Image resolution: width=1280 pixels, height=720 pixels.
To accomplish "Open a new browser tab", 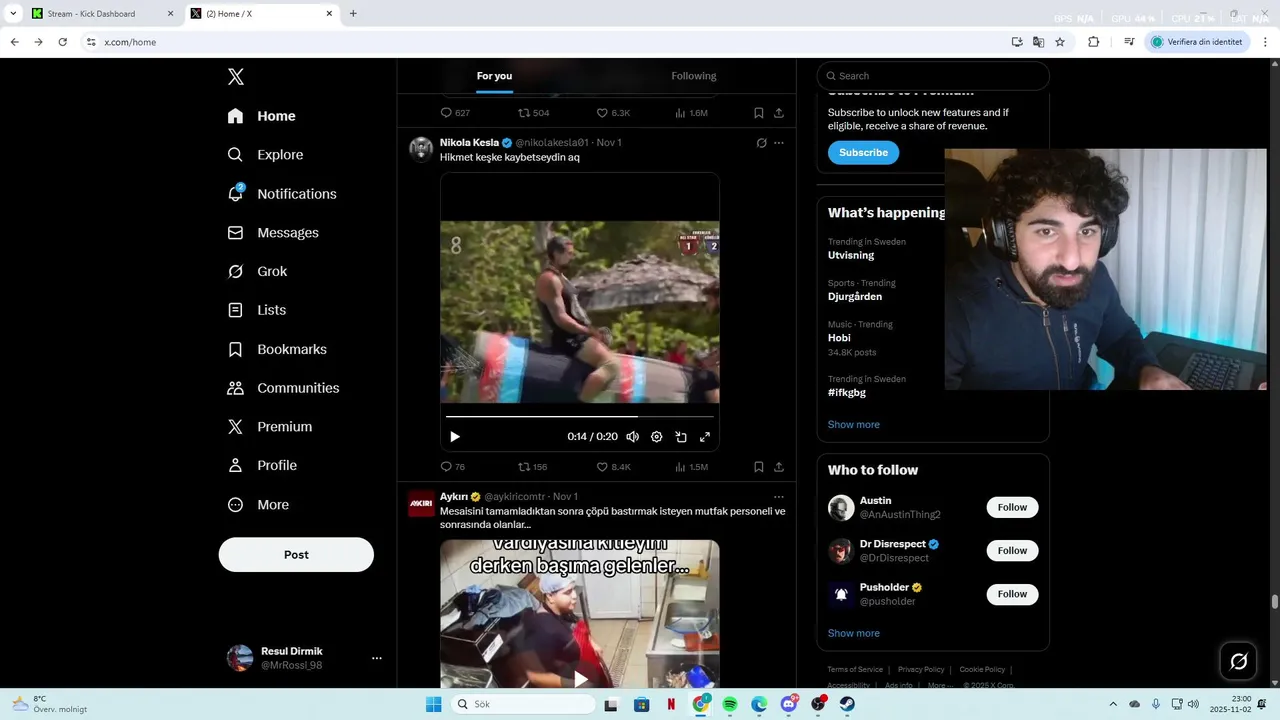I will (x=353, y=14).
